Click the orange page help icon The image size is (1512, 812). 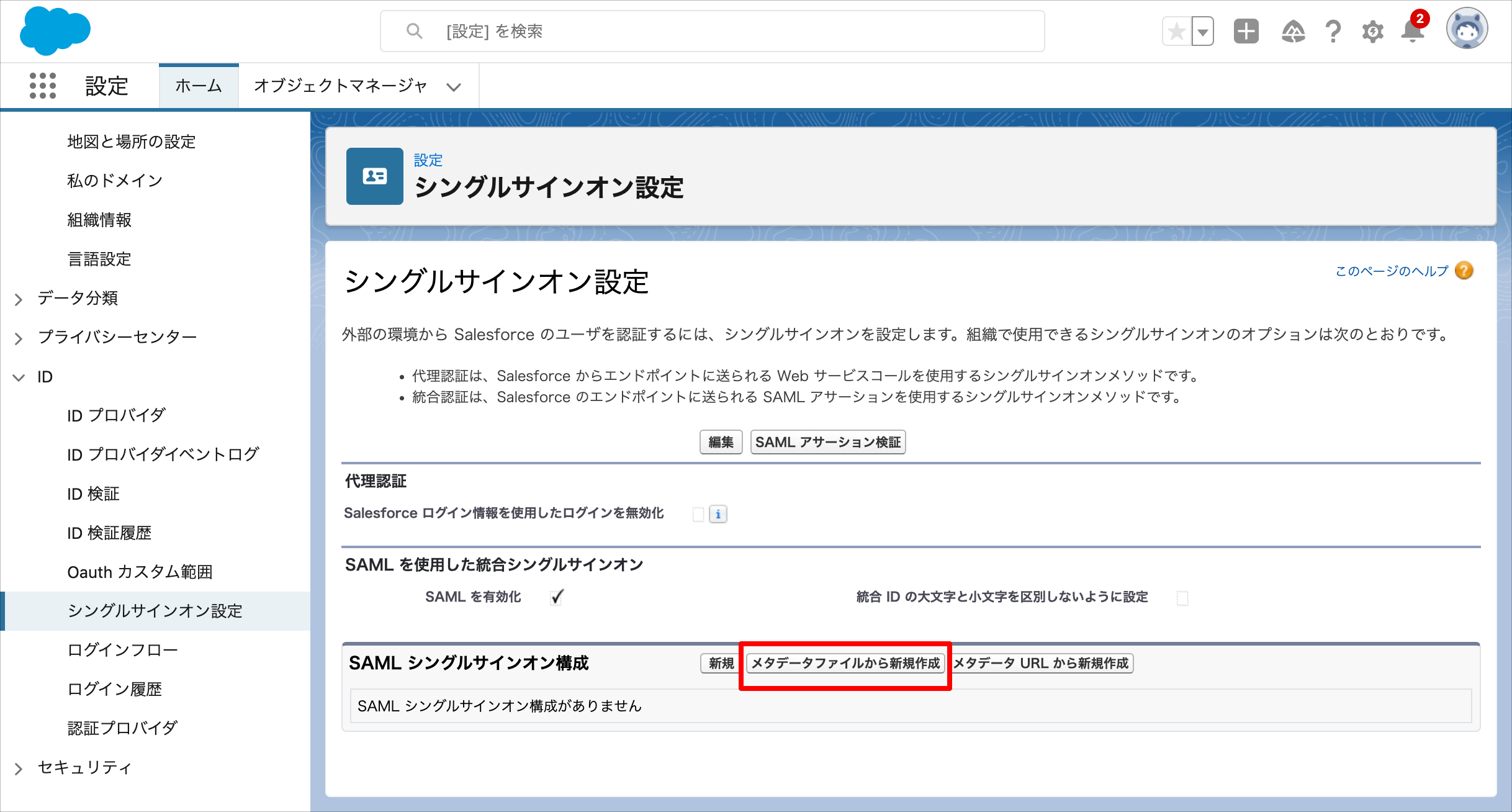coord(1464,271)
